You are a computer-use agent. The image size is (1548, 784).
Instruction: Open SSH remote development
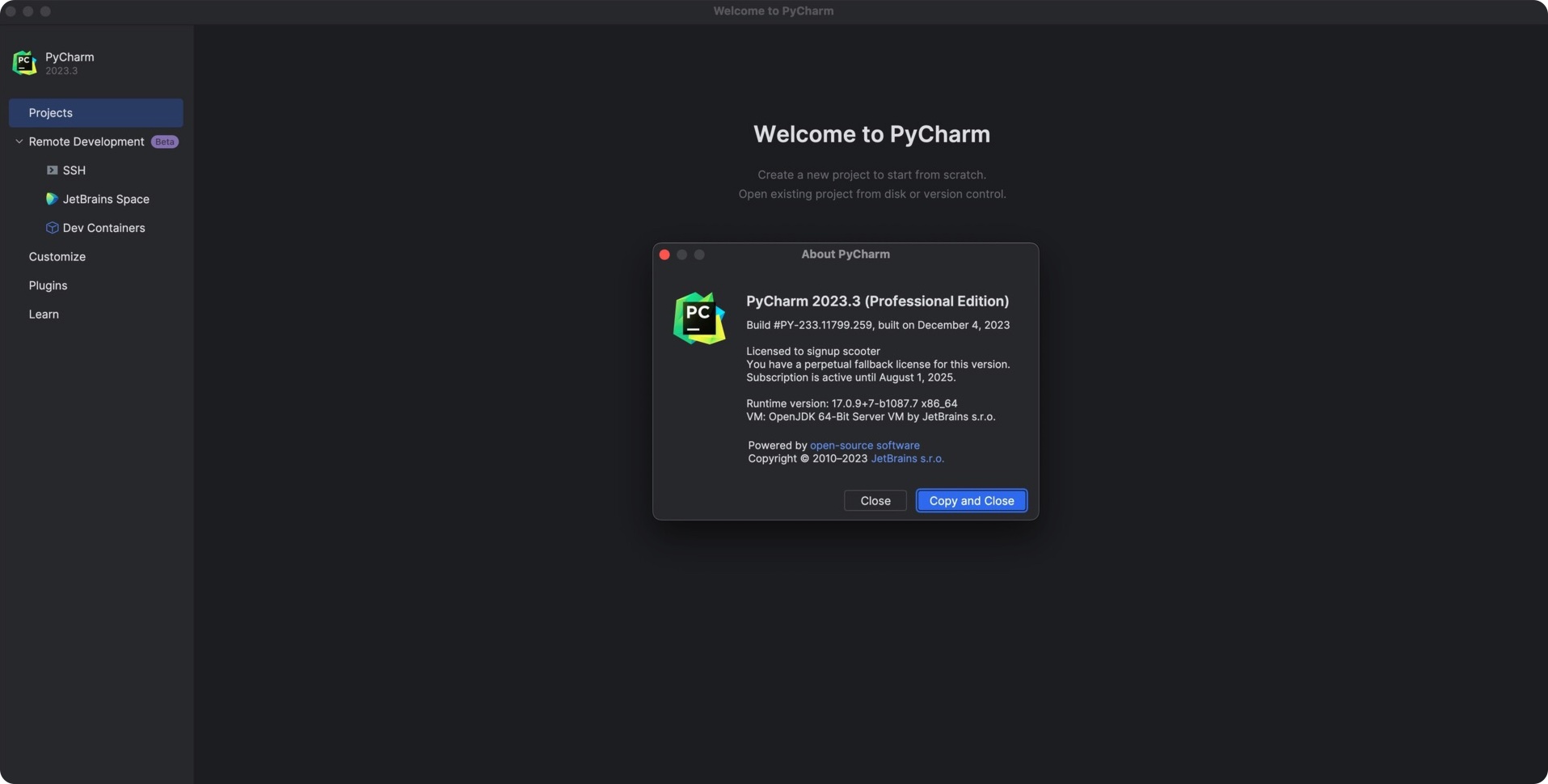pyautogui.click(x=74, y=171)
